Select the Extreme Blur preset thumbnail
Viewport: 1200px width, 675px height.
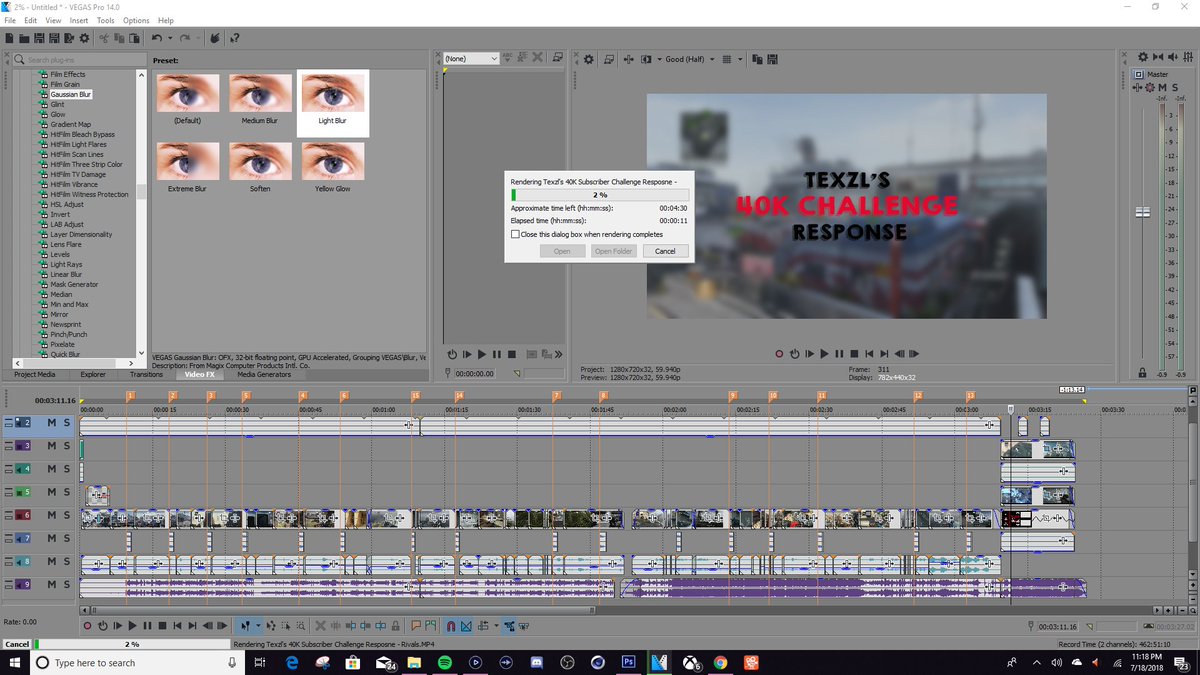pyautogui.click(x=187, y=166)
